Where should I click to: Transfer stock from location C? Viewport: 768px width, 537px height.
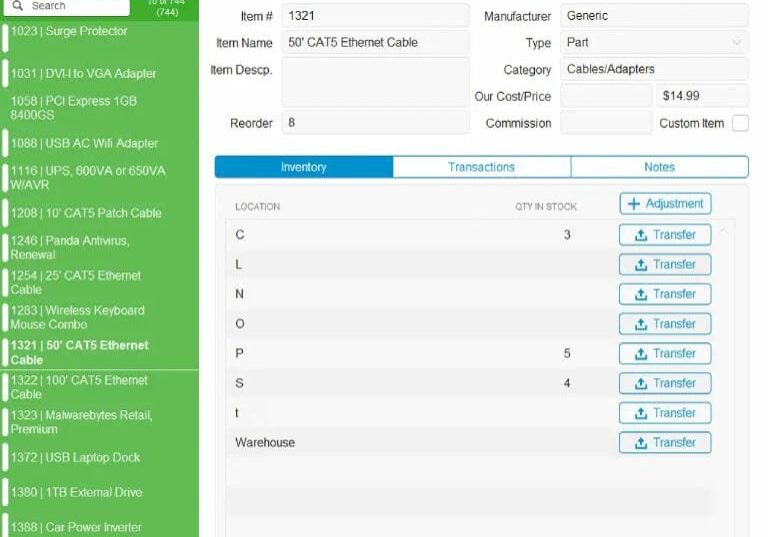(665, 235)
